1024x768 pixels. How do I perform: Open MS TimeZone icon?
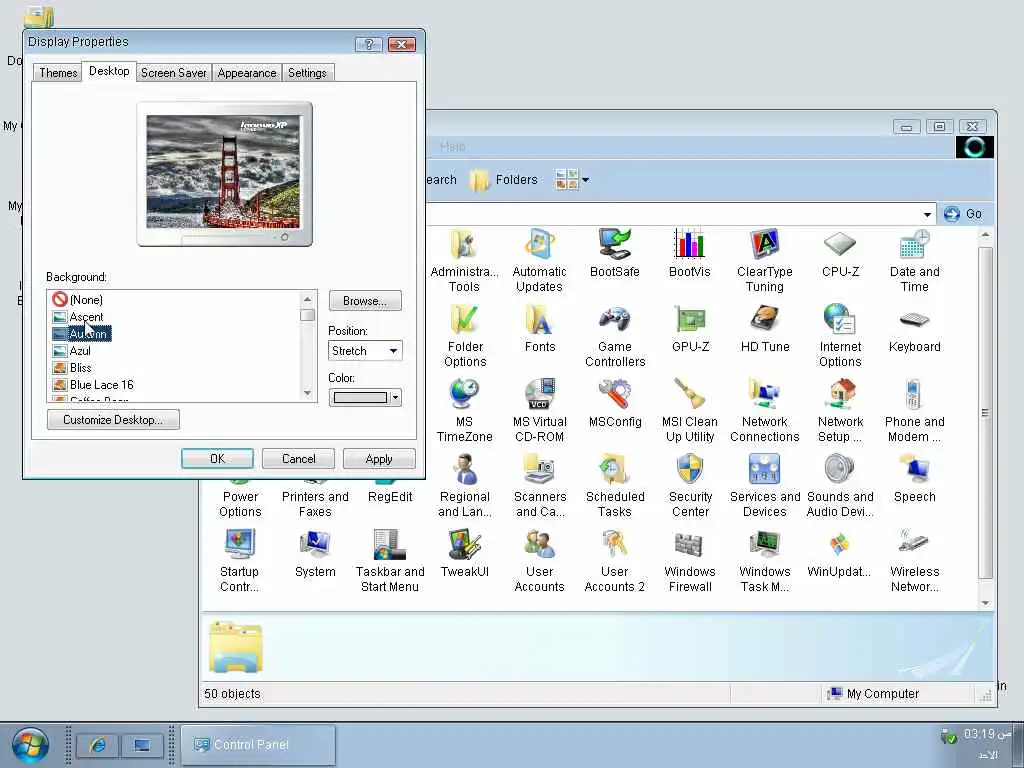[x=464, y=411]
